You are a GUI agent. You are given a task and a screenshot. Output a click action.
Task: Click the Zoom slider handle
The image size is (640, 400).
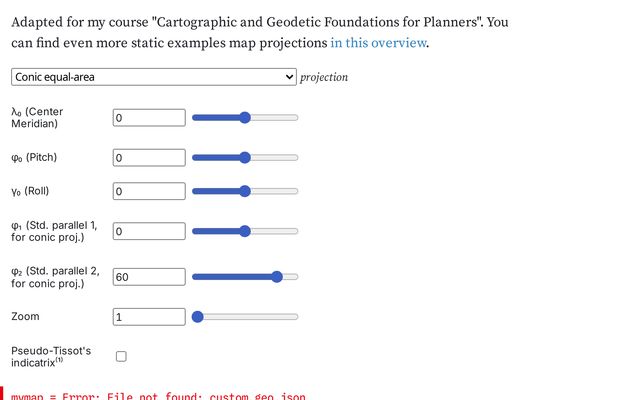(x=198, y=317)
